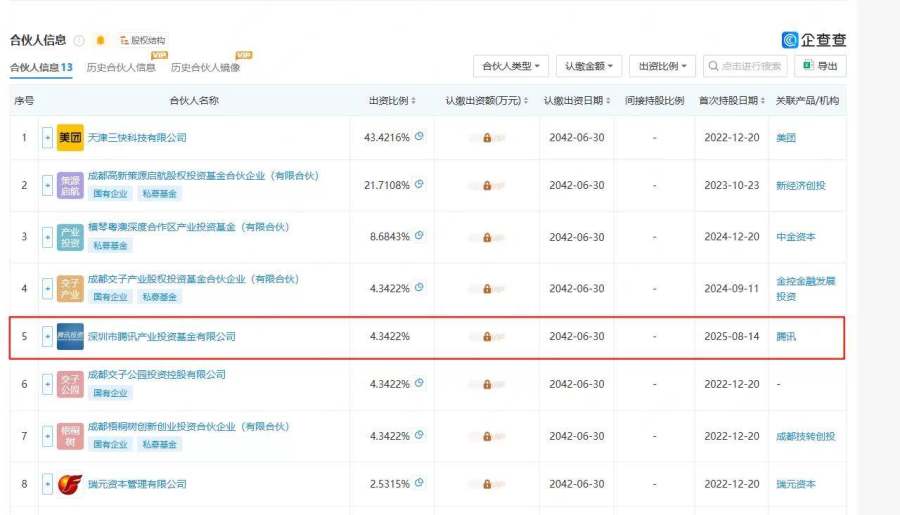900x515 pixels.
Task: Click the 美团 yellow logo icon
Action: click(70, 138)
